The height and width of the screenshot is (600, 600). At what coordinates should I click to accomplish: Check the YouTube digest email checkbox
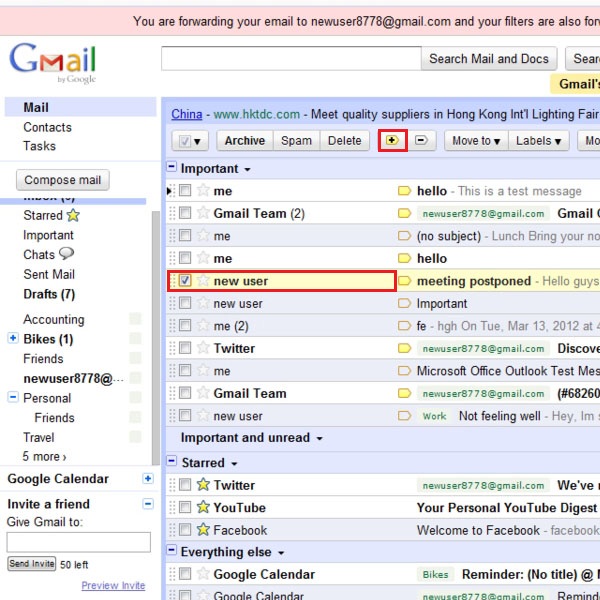point(185,507)
